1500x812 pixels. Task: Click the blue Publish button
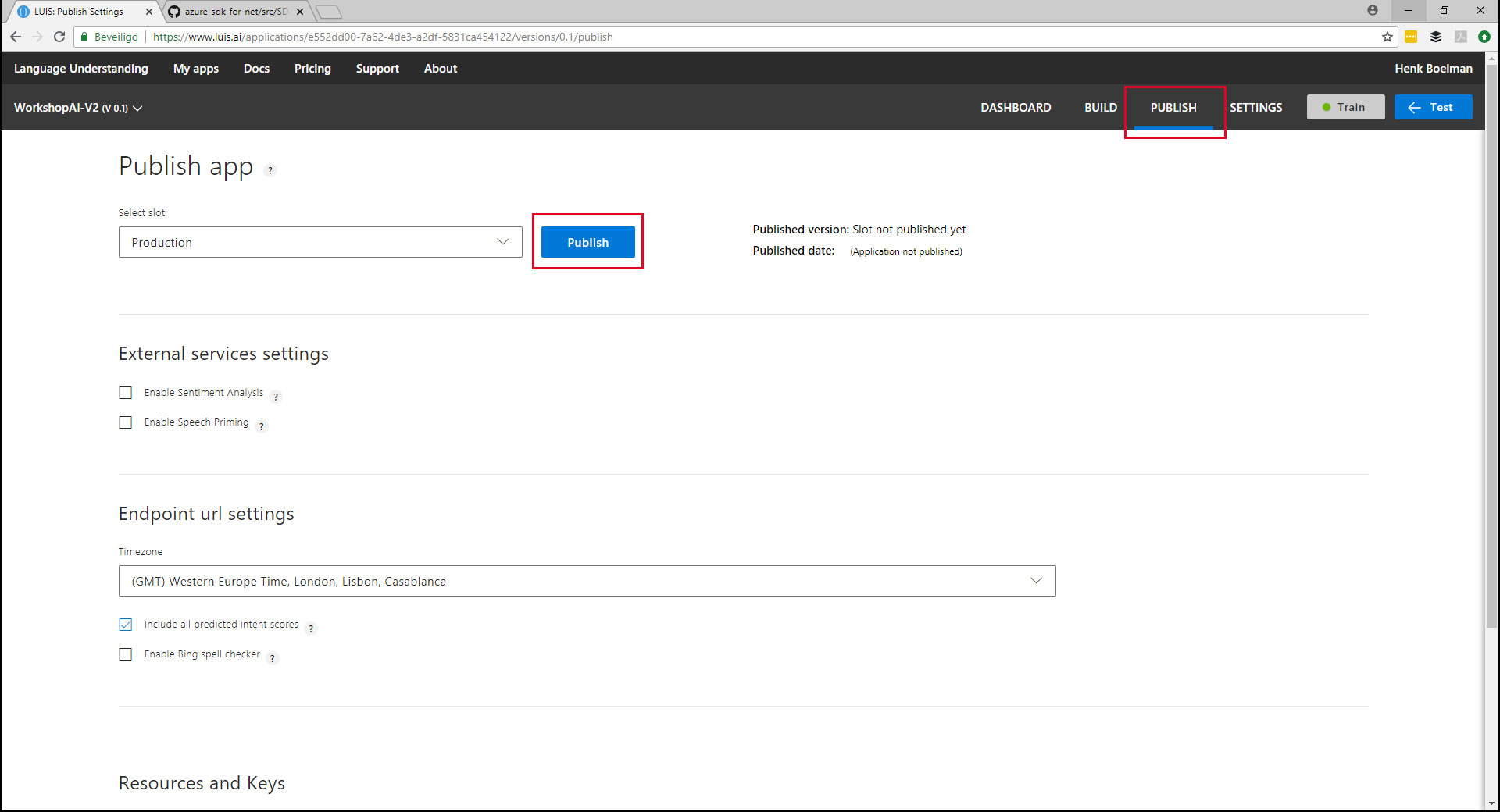click(x=588, y=242)
